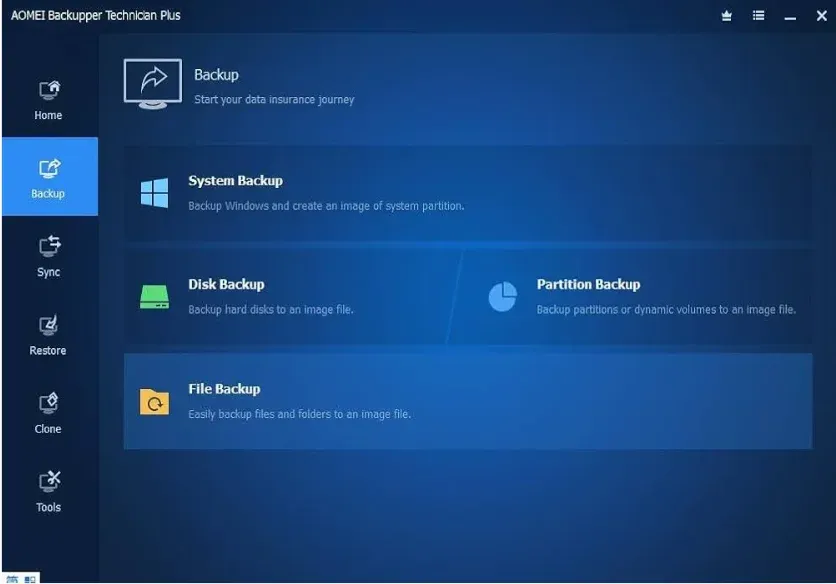Select the Home label in sidebar
The width and height of the screenshot is (836, 584).
pos(48,115)
